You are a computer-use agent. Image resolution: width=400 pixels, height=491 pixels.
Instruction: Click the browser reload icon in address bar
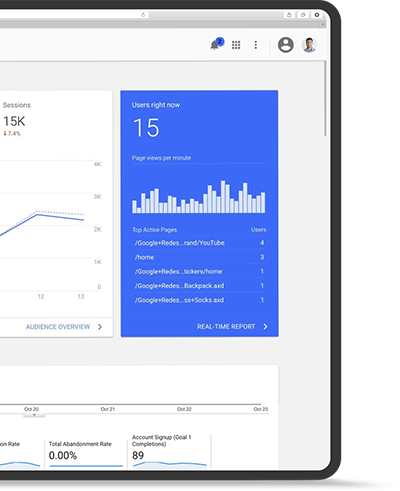[143, 15]
